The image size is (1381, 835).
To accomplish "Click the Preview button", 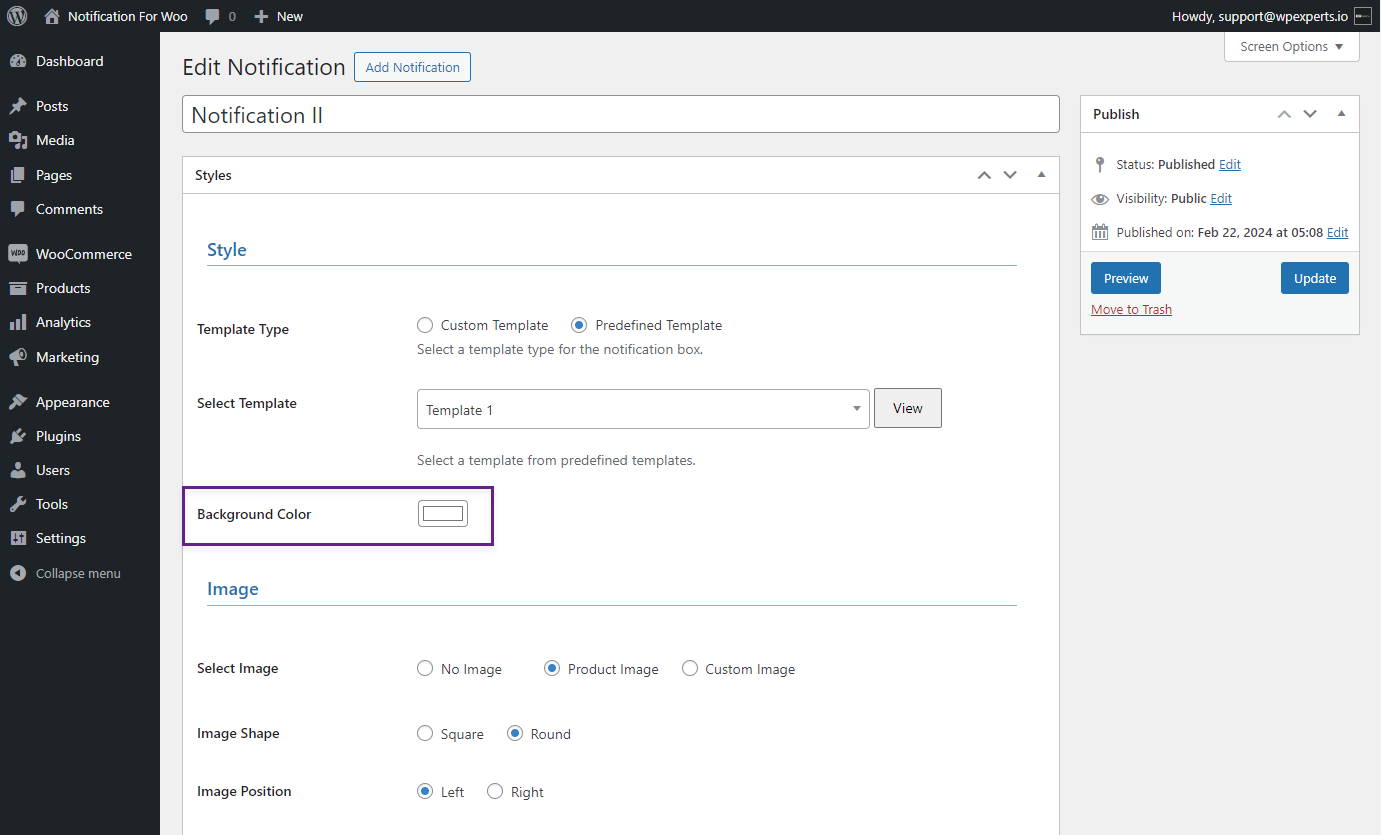I will (1126, 278).
